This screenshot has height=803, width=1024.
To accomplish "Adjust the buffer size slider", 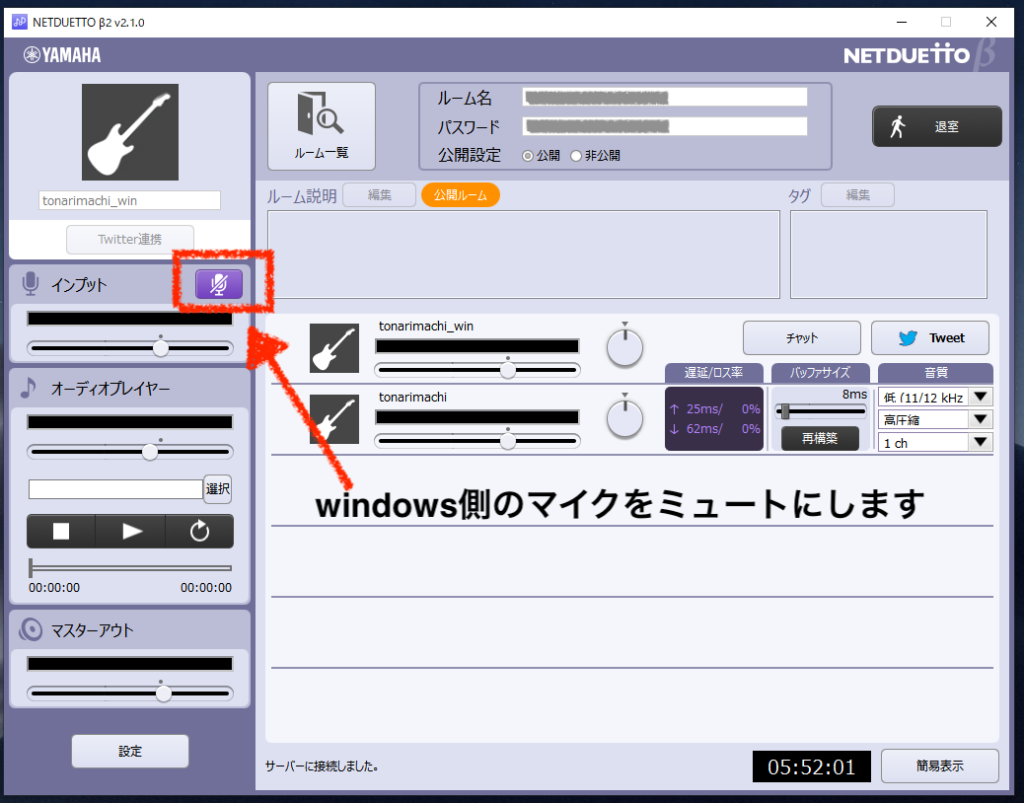I will [x=820, y=411].
